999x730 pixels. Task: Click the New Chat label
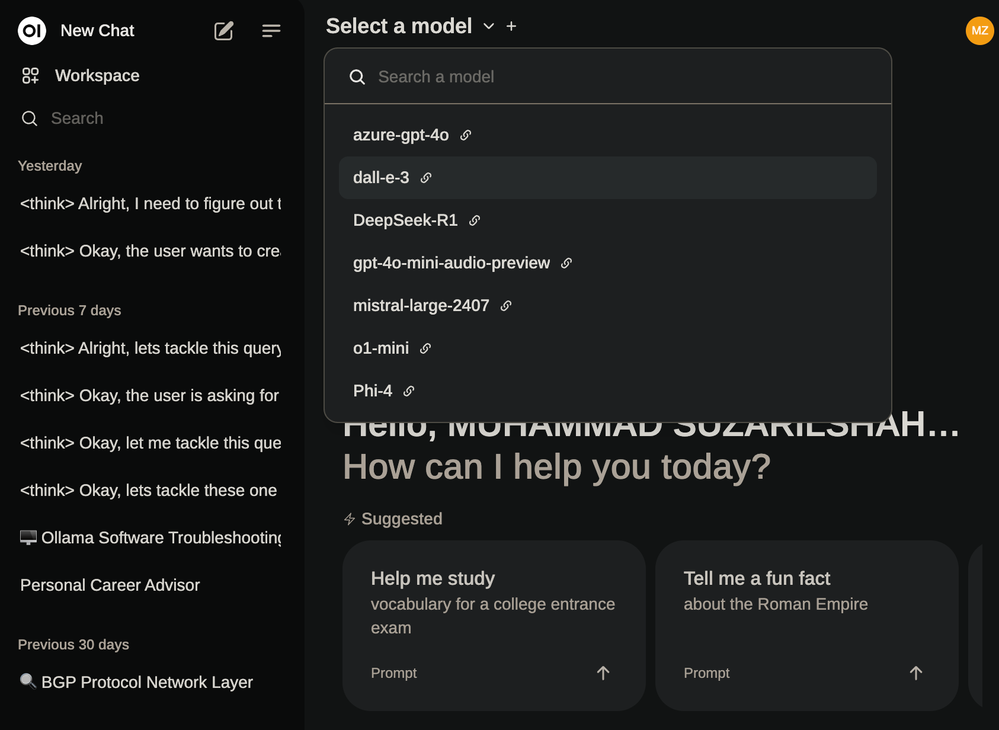click(97, 31)
